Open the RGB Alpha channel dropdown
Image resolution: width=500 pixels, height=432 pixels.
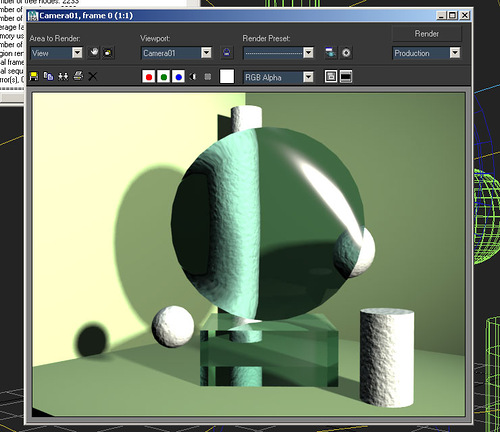(x=279, y=77)
